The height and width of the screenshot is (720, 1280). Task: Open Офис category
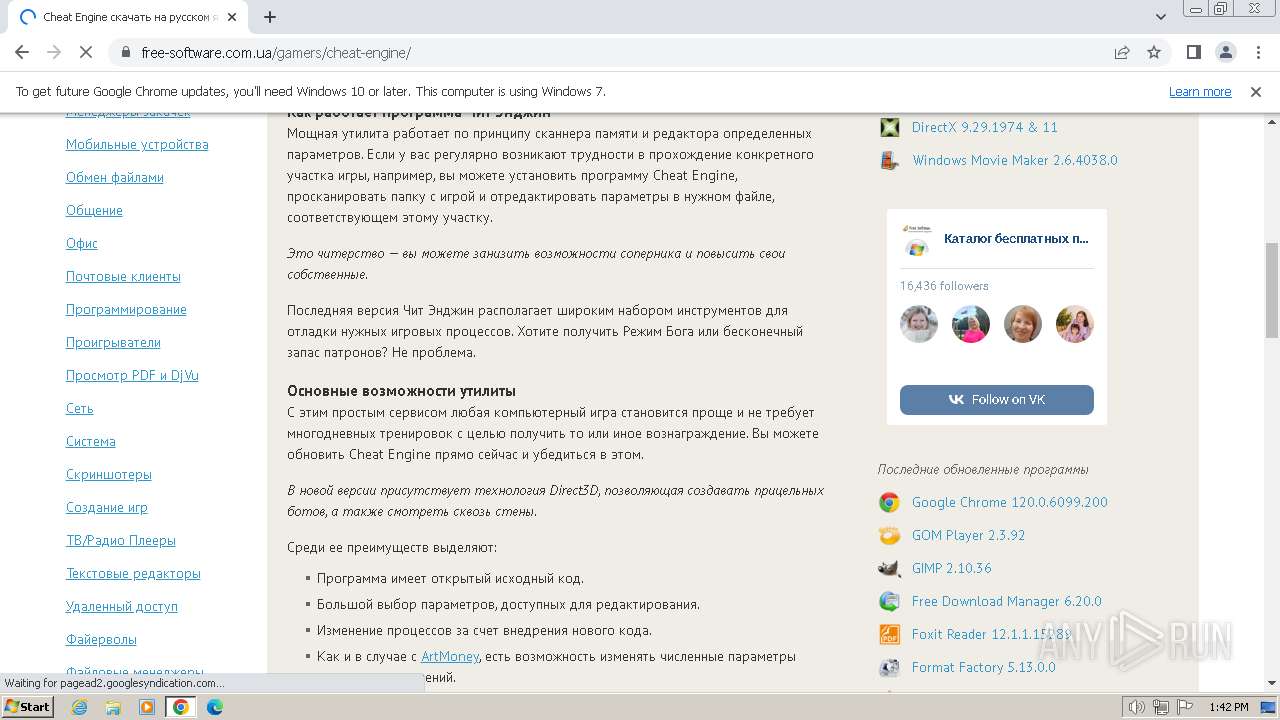click(82, 243)
